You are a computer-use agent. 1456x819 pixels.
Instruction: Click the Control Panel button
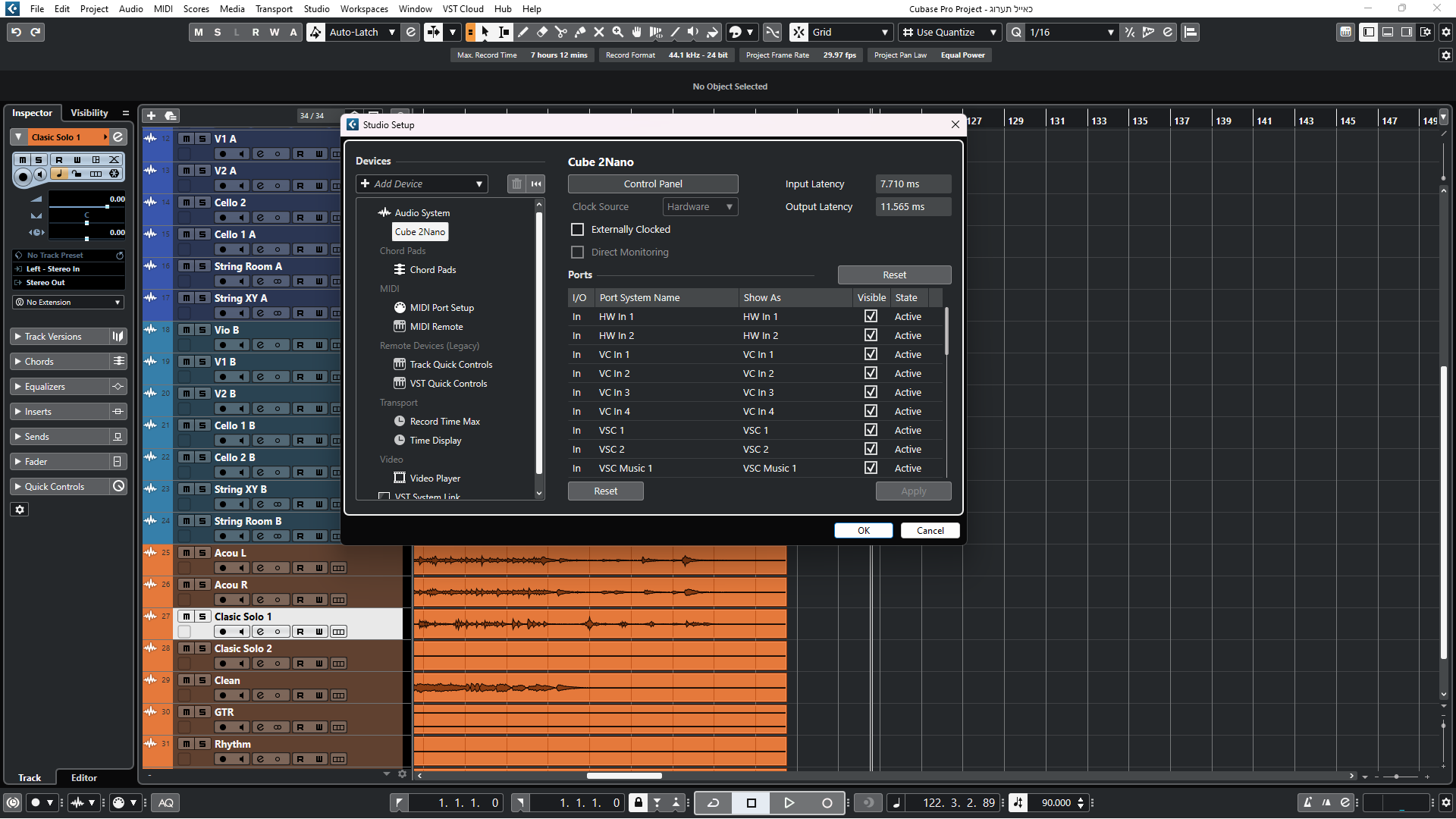click(x=652, y=184)
